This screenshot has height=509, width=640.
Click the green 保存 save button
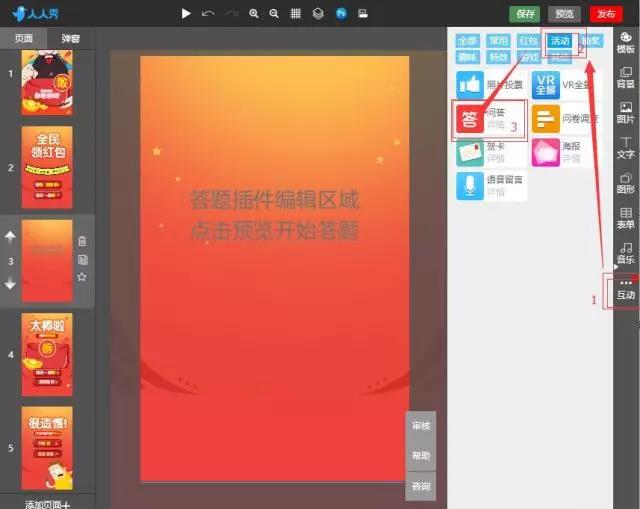click(525, 14)
